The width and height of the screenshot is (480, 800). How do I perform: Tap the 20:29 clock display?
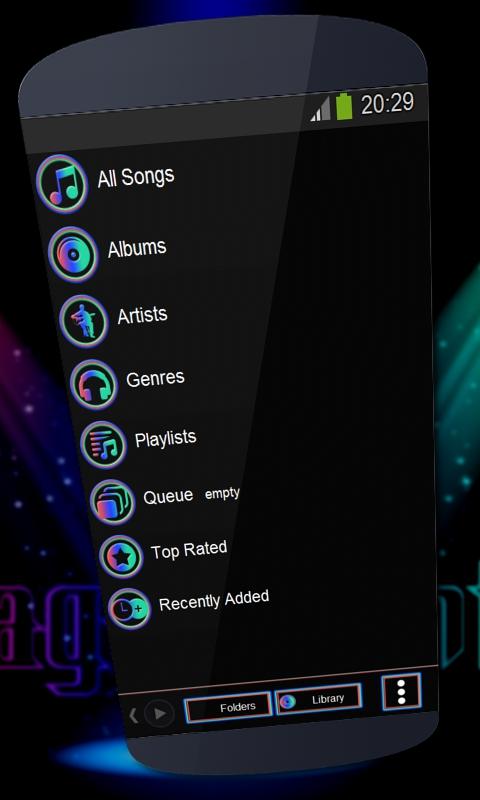pyautogui.click(x=388, y=104)
